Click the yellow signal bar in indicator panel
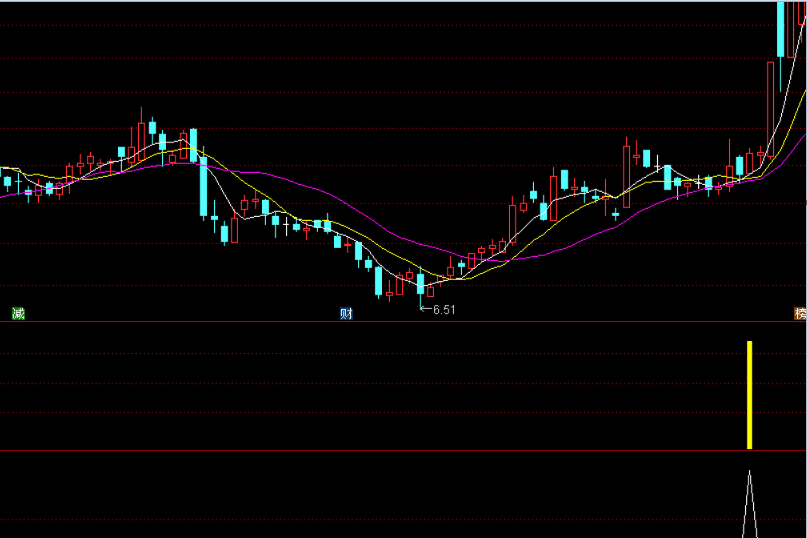Screen dimensions: 807x538 tap(749, 395)
